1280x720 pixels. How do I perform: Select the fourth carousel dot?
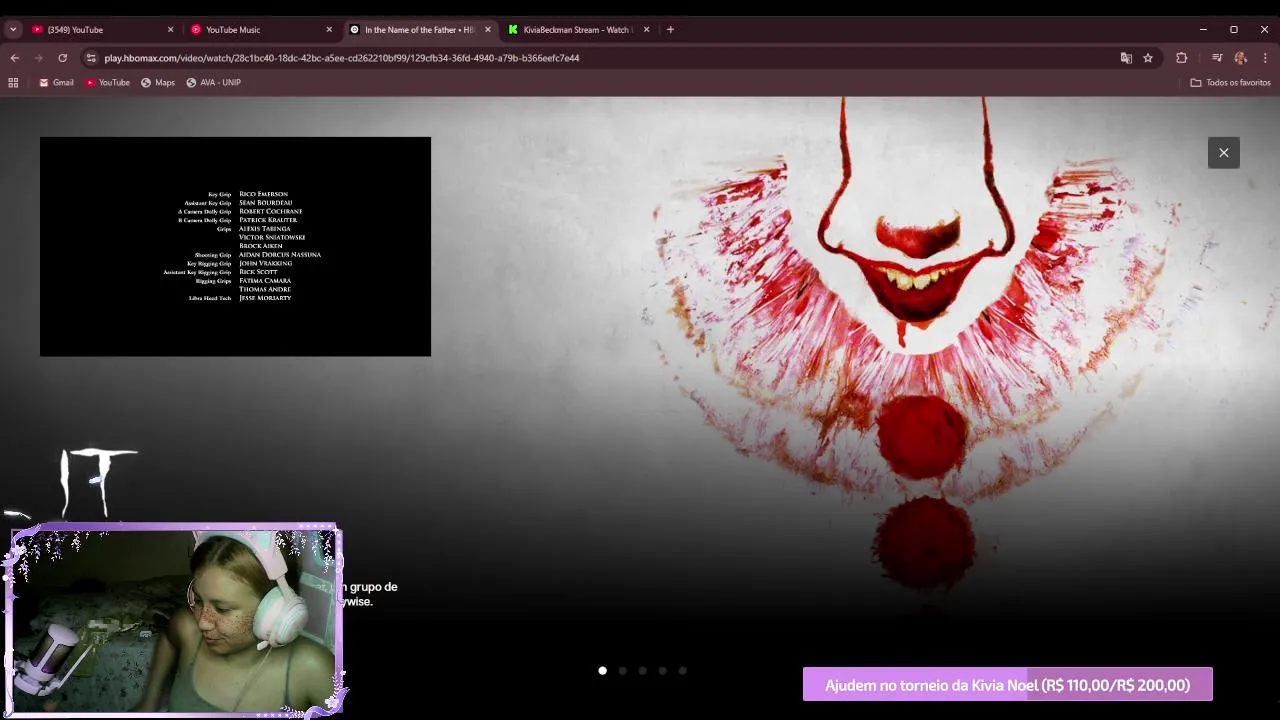(662, 671)
